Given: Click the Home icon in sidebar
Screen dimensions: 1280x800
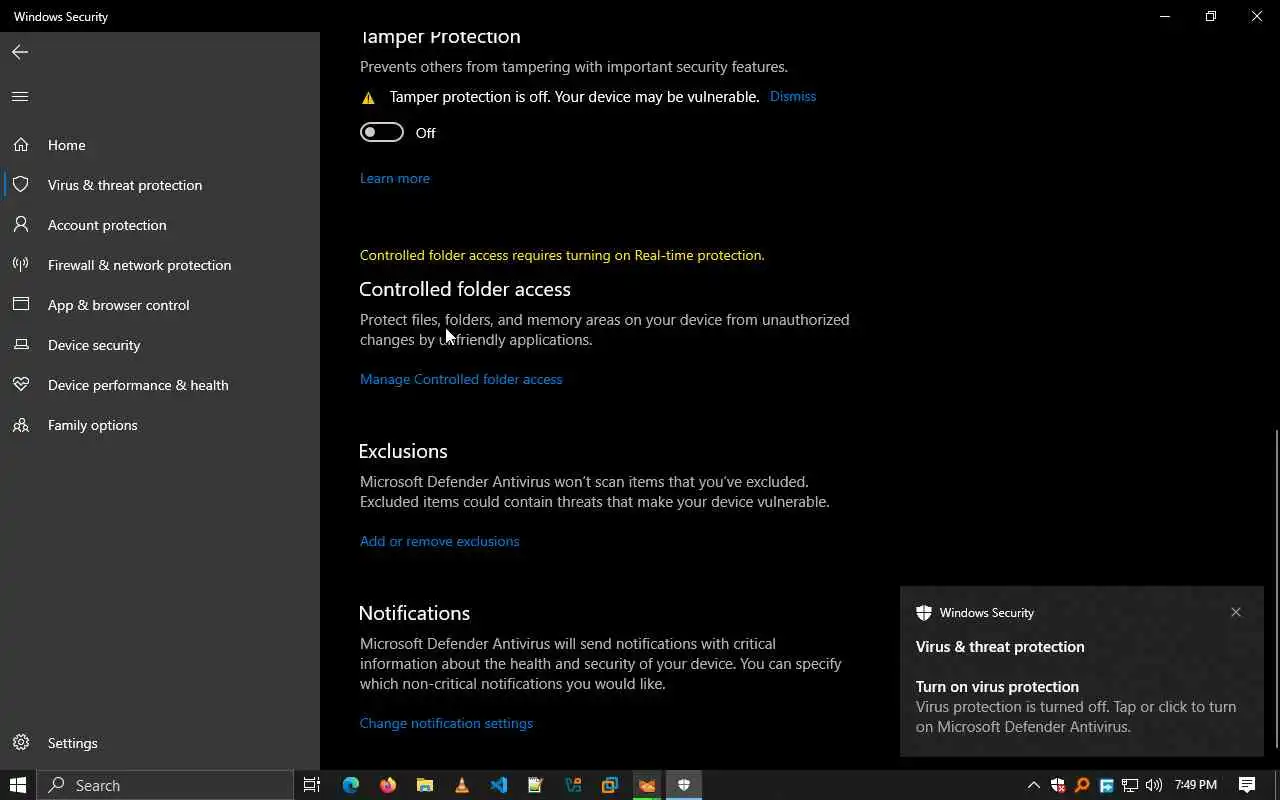Looking at the screenshot, I should [20, 145].
